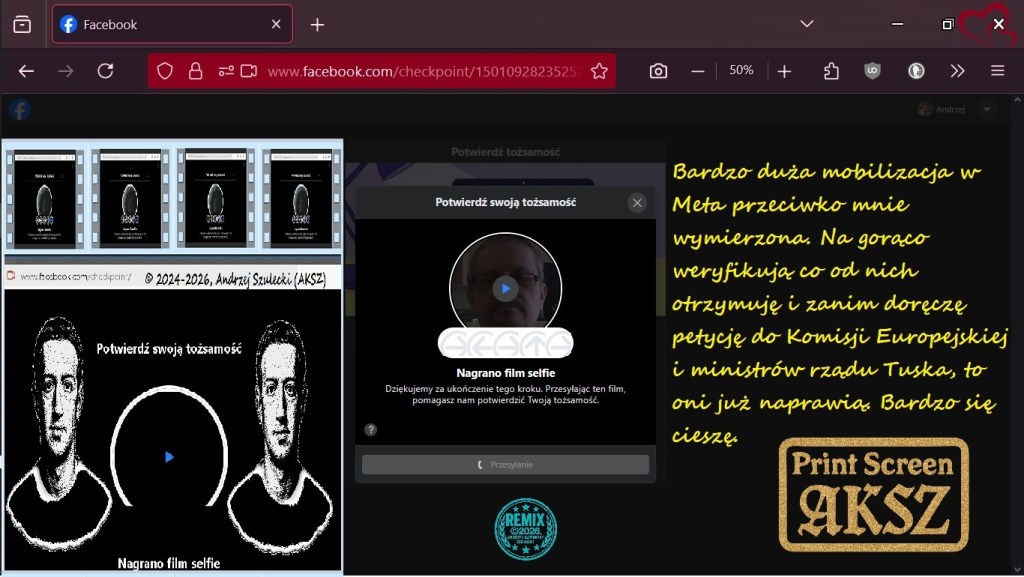Open the Extensions puzzle icon
The image size is (1024, 577).
pyautogui.click(x=831, y=71)
